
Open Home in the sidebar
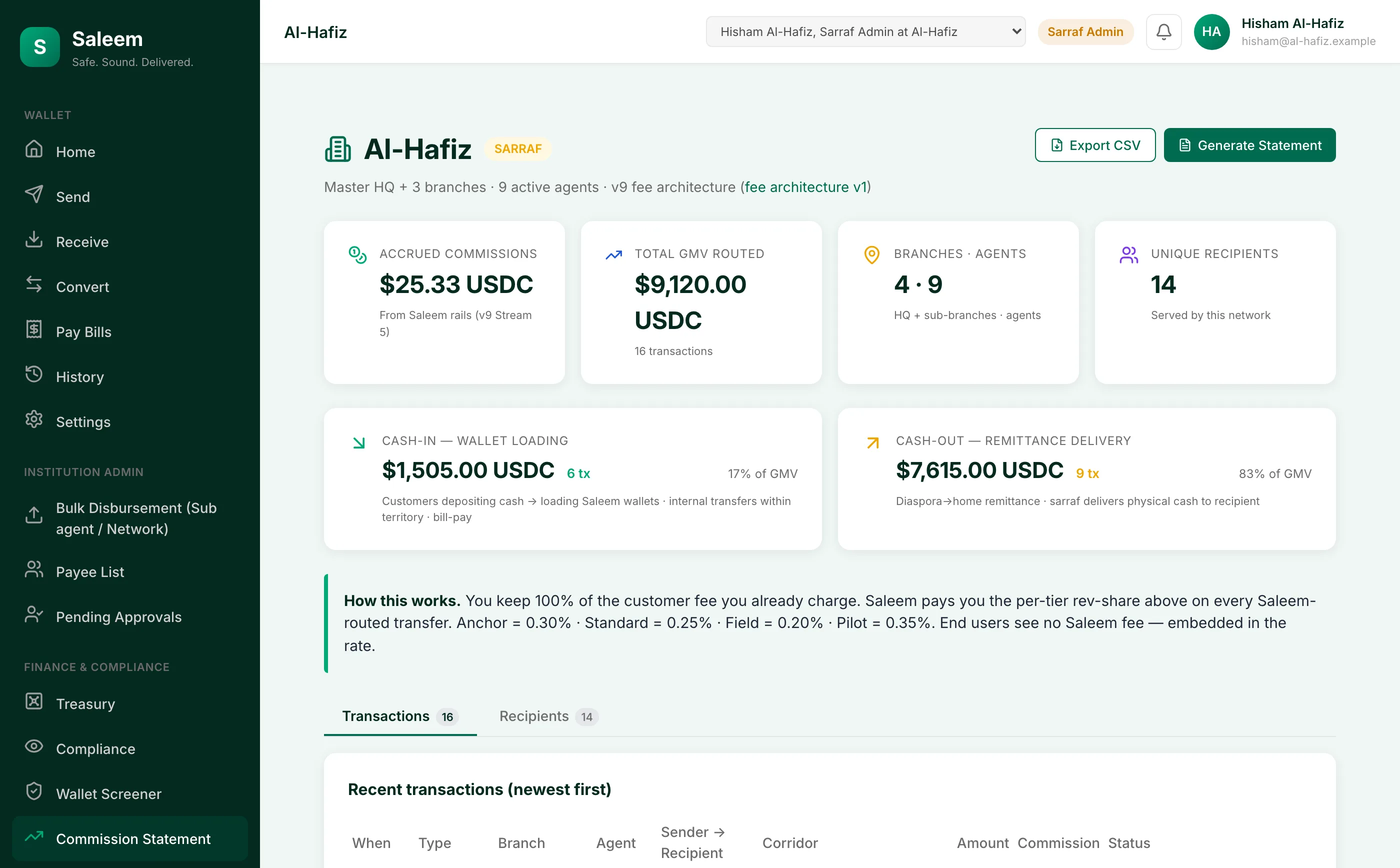pos(129,151)
